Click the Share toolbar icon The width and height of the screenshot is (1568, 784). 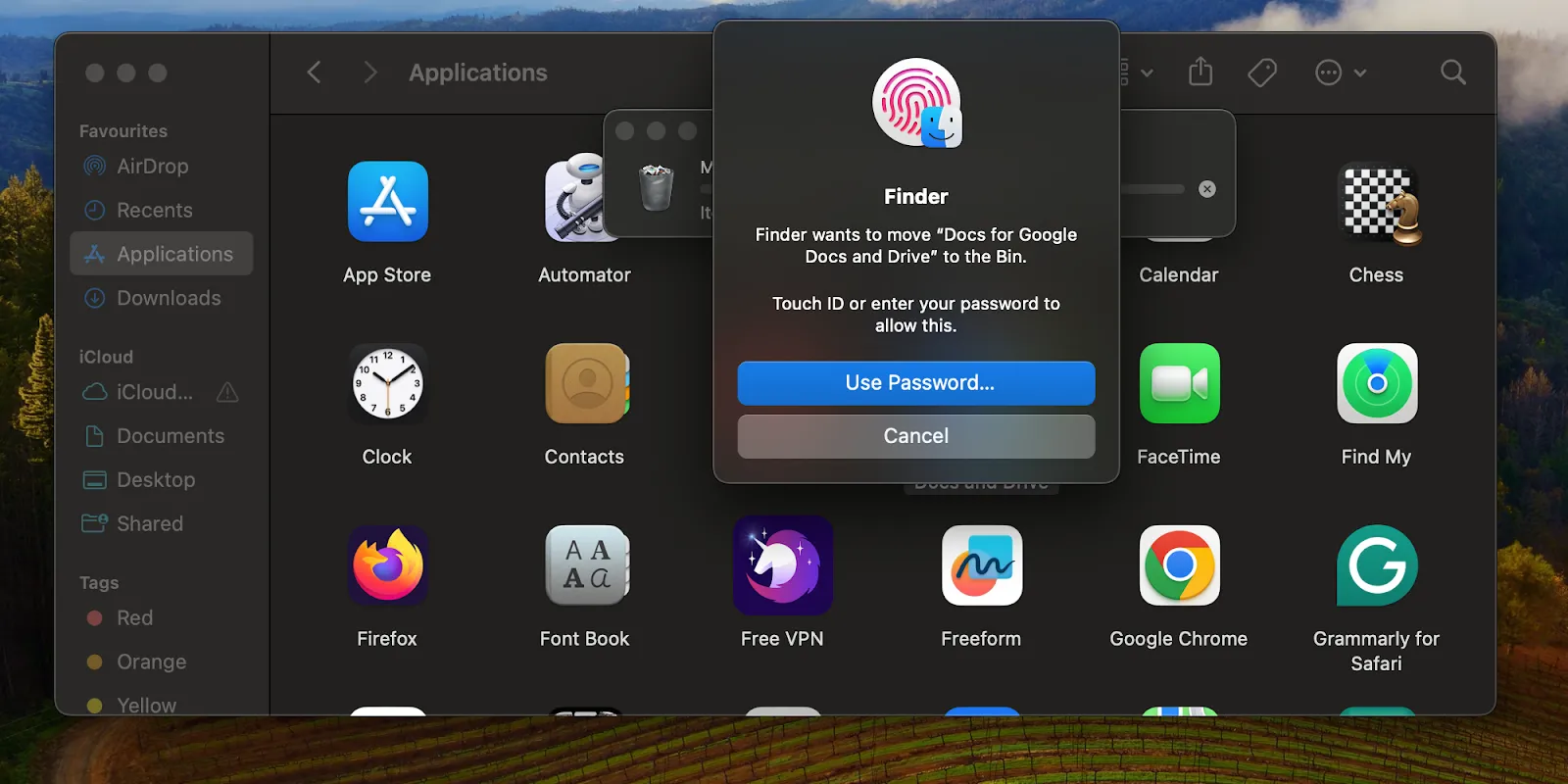[x=1200, y=72]
